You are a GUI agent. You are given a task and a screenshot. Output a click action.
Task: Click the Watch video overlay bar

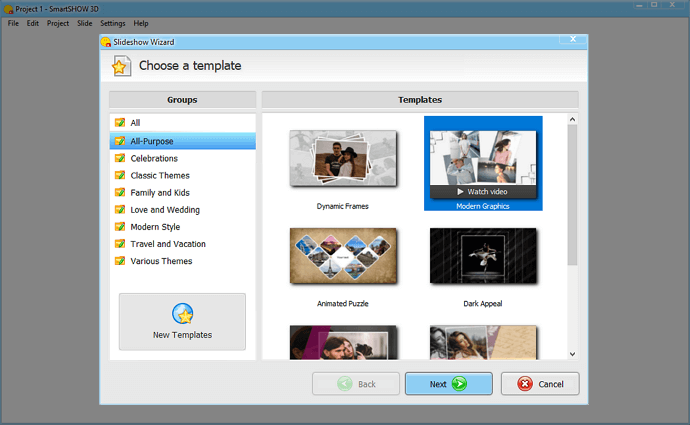483,192
